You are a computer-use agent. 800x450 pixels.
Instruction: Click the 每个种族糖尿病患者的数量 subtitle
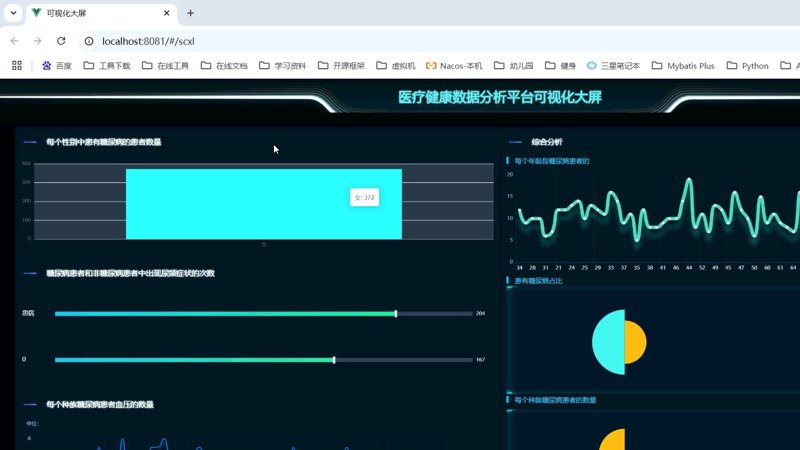click(555, 400)
